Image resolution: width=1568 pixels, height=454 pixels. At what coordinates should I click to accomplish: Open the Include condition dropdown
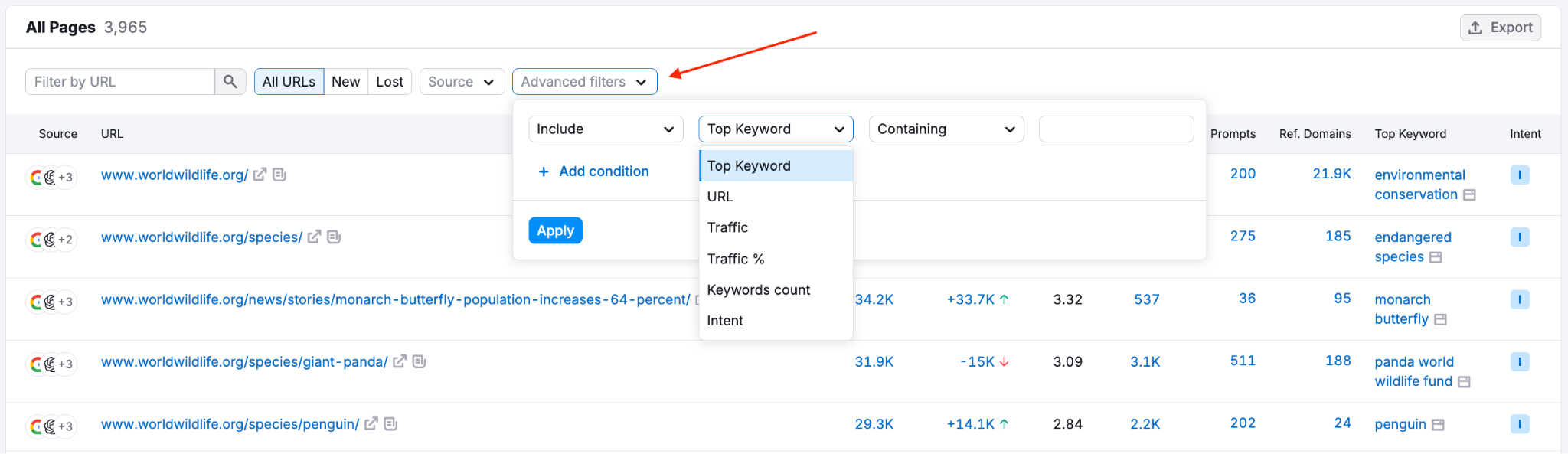point(606,129)
